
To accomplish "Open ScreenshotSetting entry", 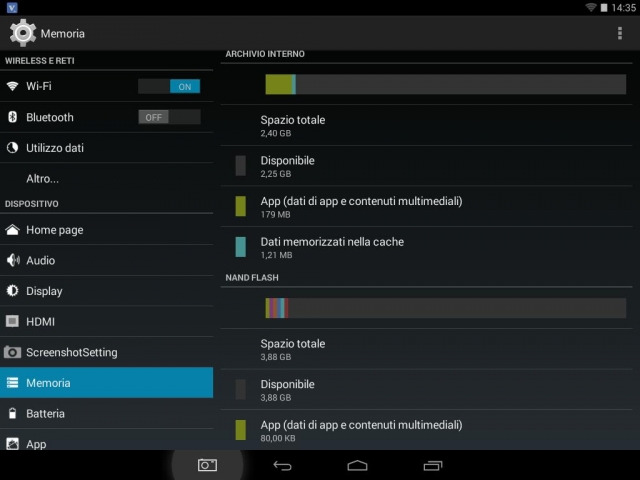I will coord(107,352).
